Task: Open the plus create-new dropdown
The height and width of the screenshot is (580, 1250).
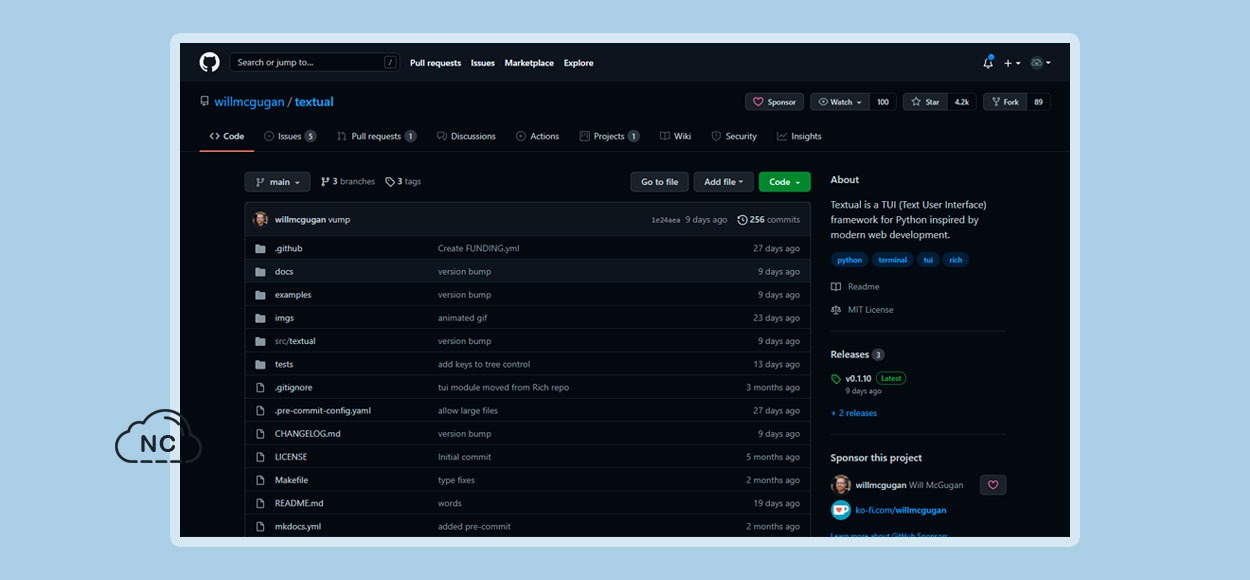Action: point(1012,63)
